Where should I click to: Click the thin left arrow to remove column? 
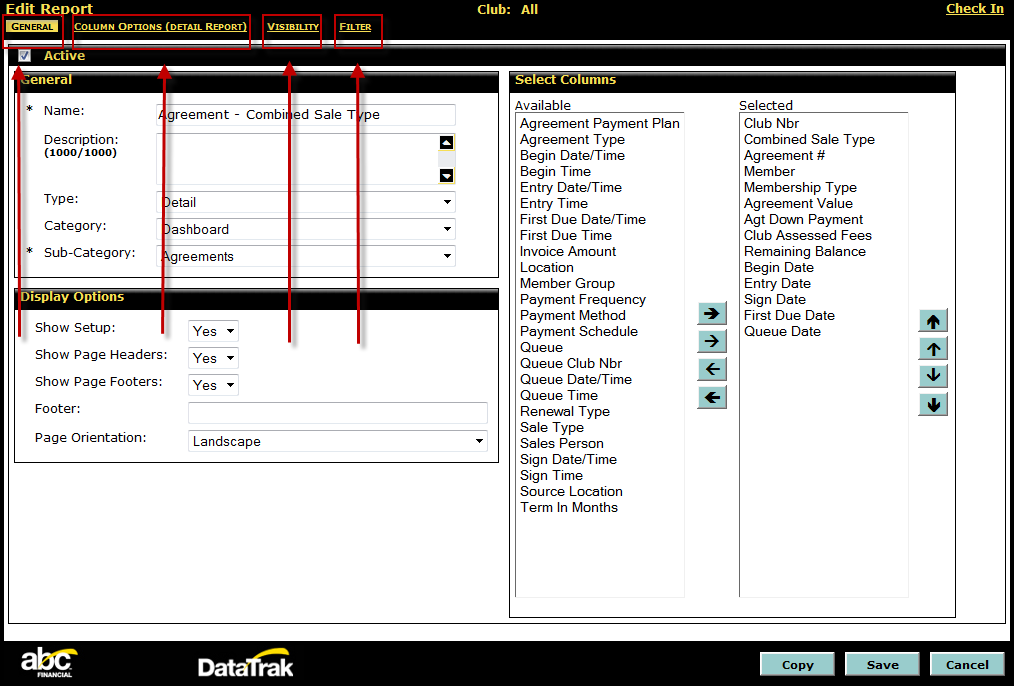(x=711, y=370)
